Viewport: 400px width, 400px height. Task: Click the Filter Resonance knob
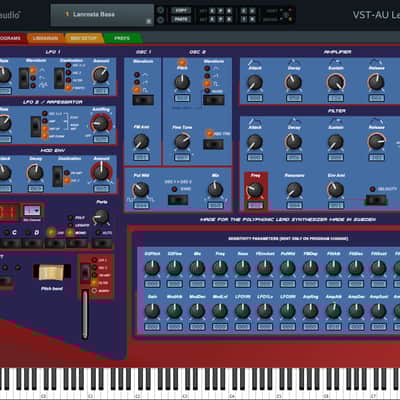point(294,190)
